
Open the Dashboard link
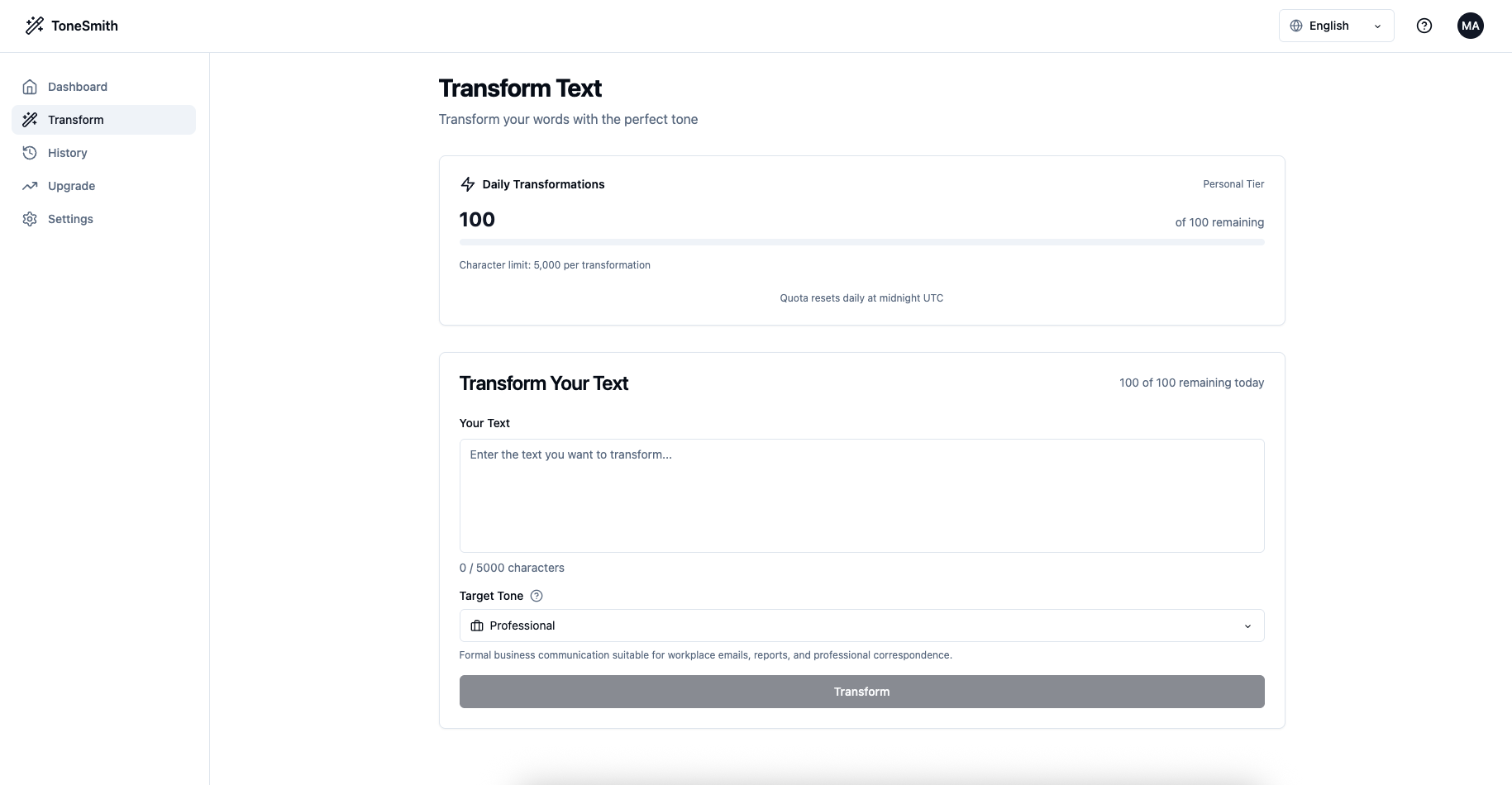pyautogui.click(x=78, y=87)
